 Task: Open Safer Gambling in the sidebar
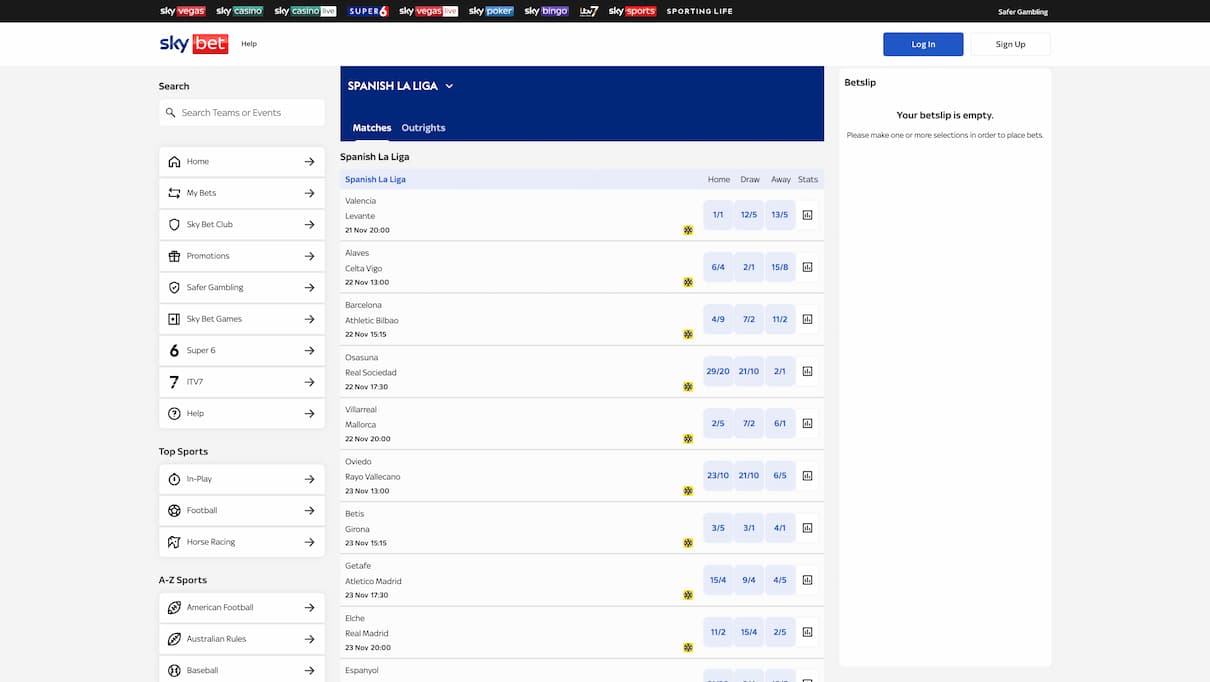point(242,287)
